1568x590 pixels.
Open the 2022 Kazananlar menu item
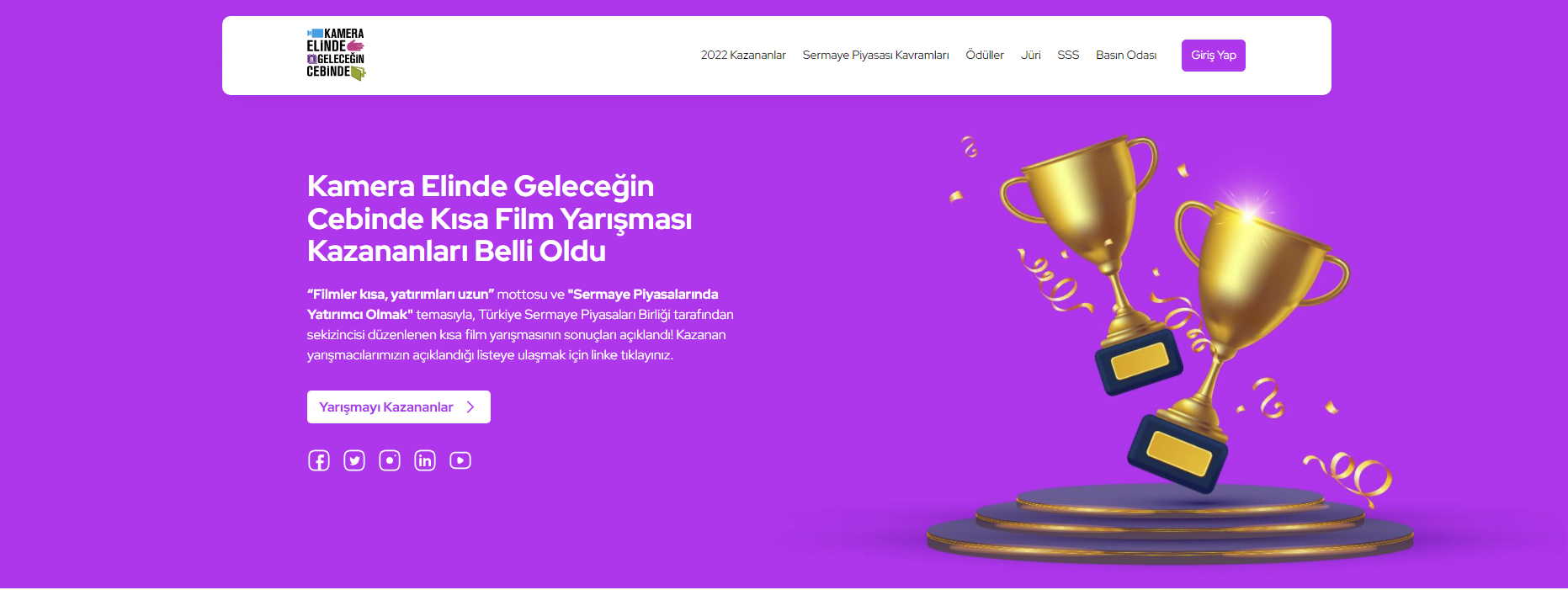[x=743, y=56]
